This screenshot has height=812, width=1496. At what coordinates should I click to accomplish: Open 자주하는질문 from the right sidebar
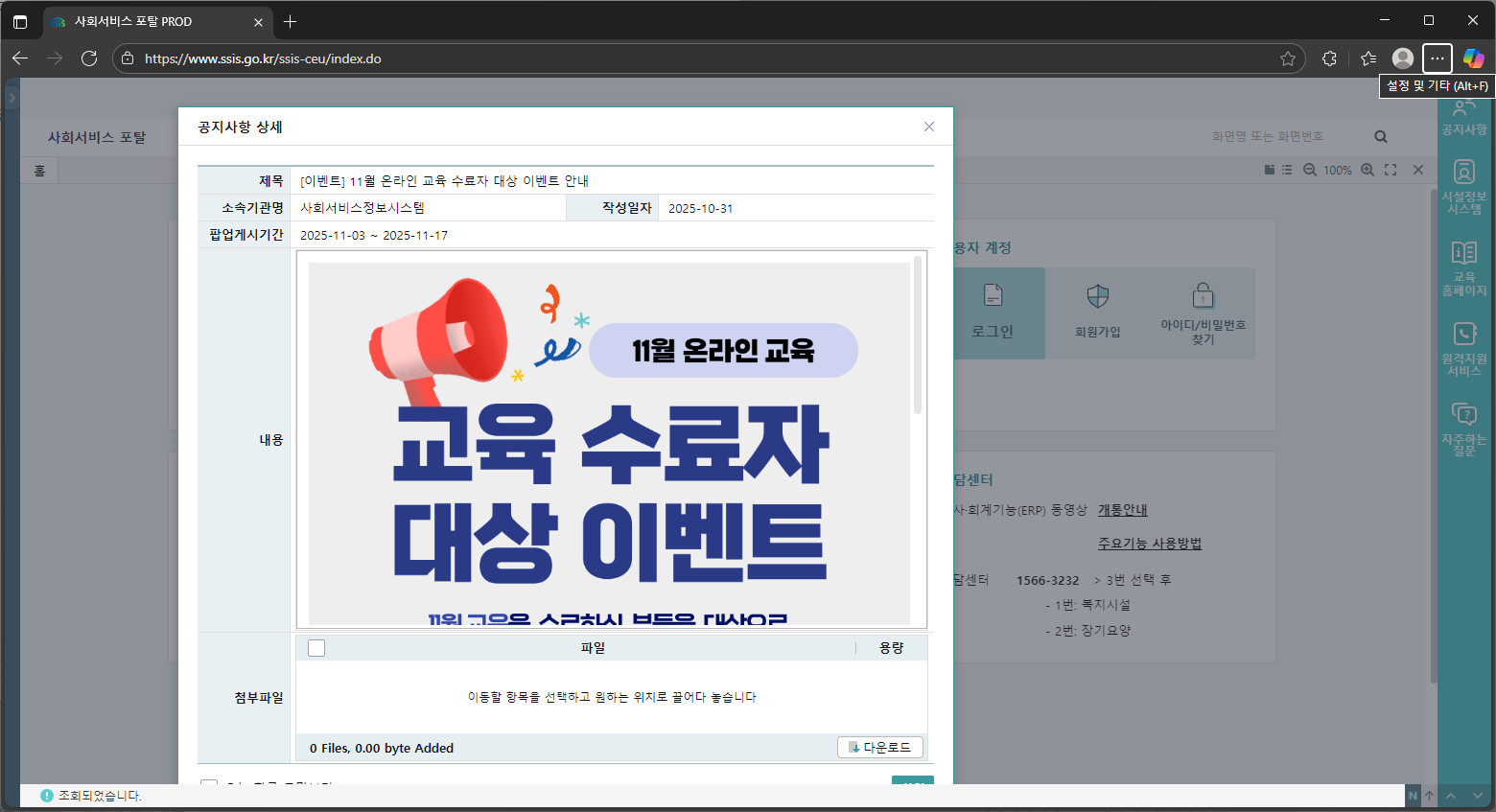click(1463, 429)
